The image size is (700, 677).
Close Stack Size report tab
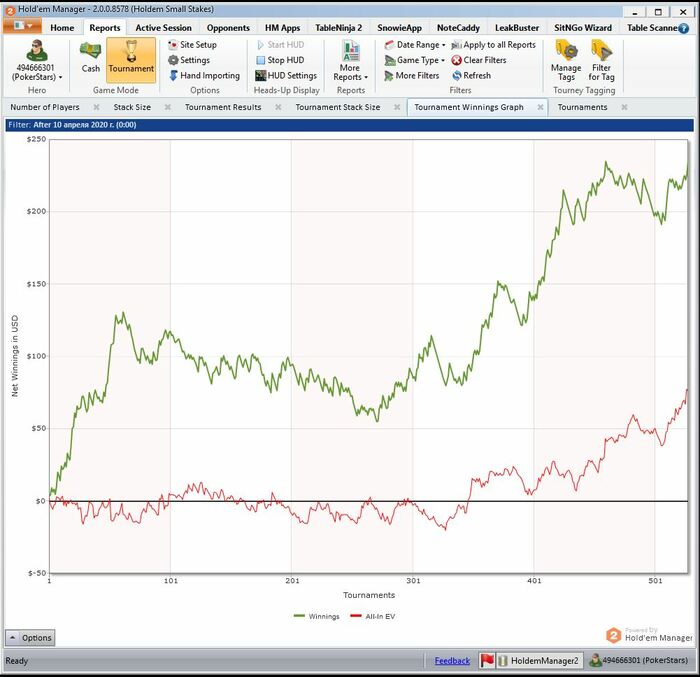[167, 107]
